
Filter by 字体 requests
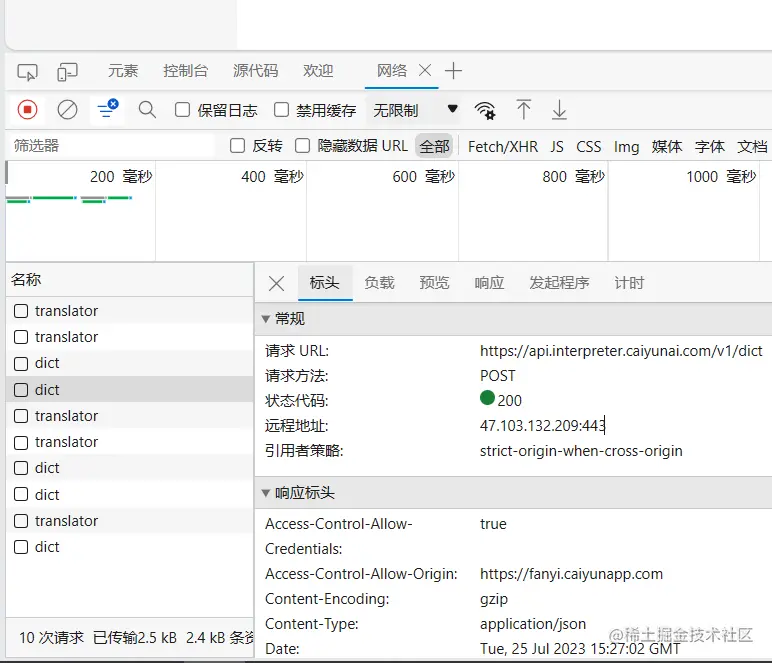click(709, 147)
